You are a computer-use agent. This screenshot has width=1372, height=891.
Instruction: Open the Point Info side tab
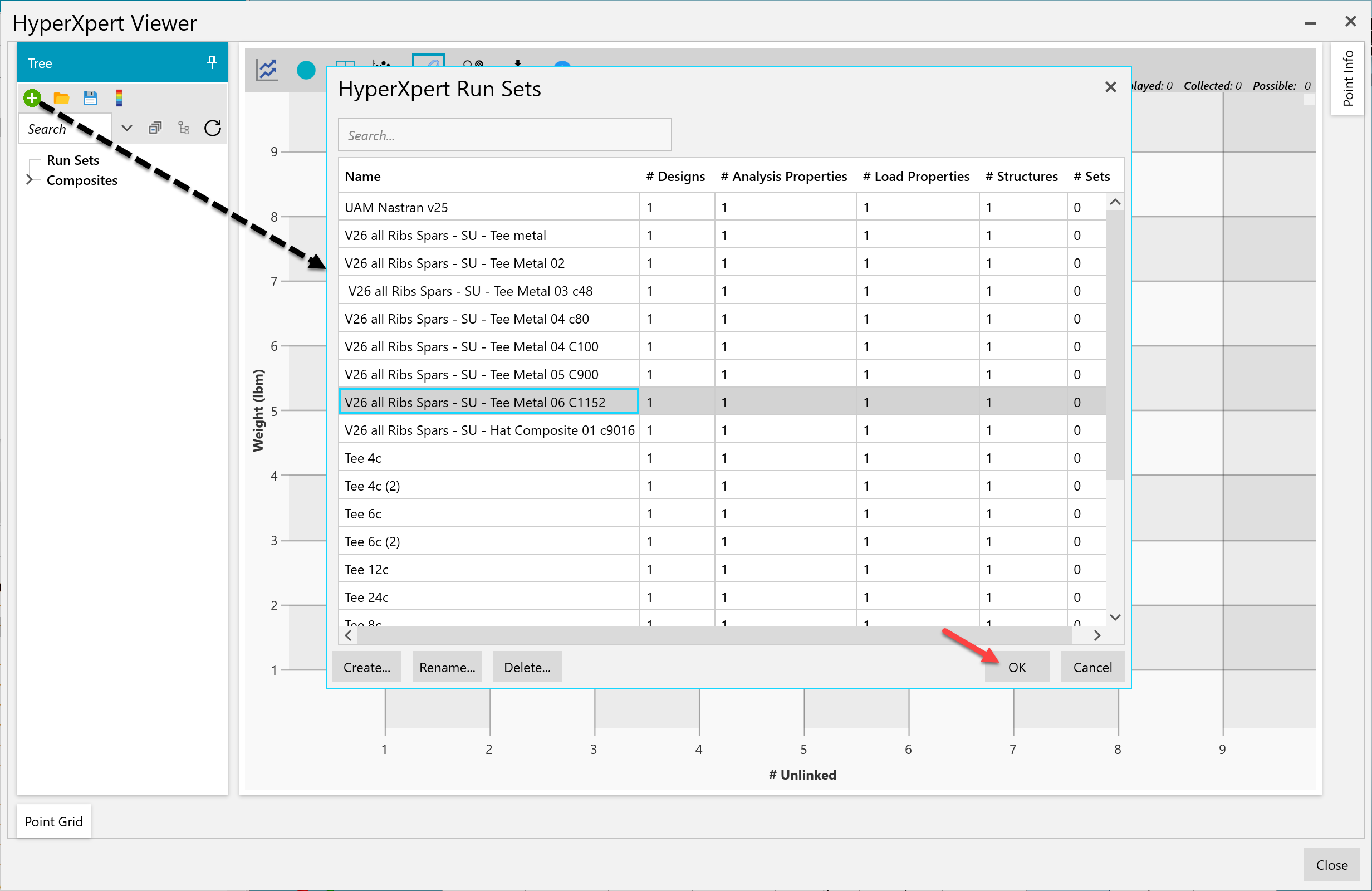pyautogui.click(x=1348, y=79)
